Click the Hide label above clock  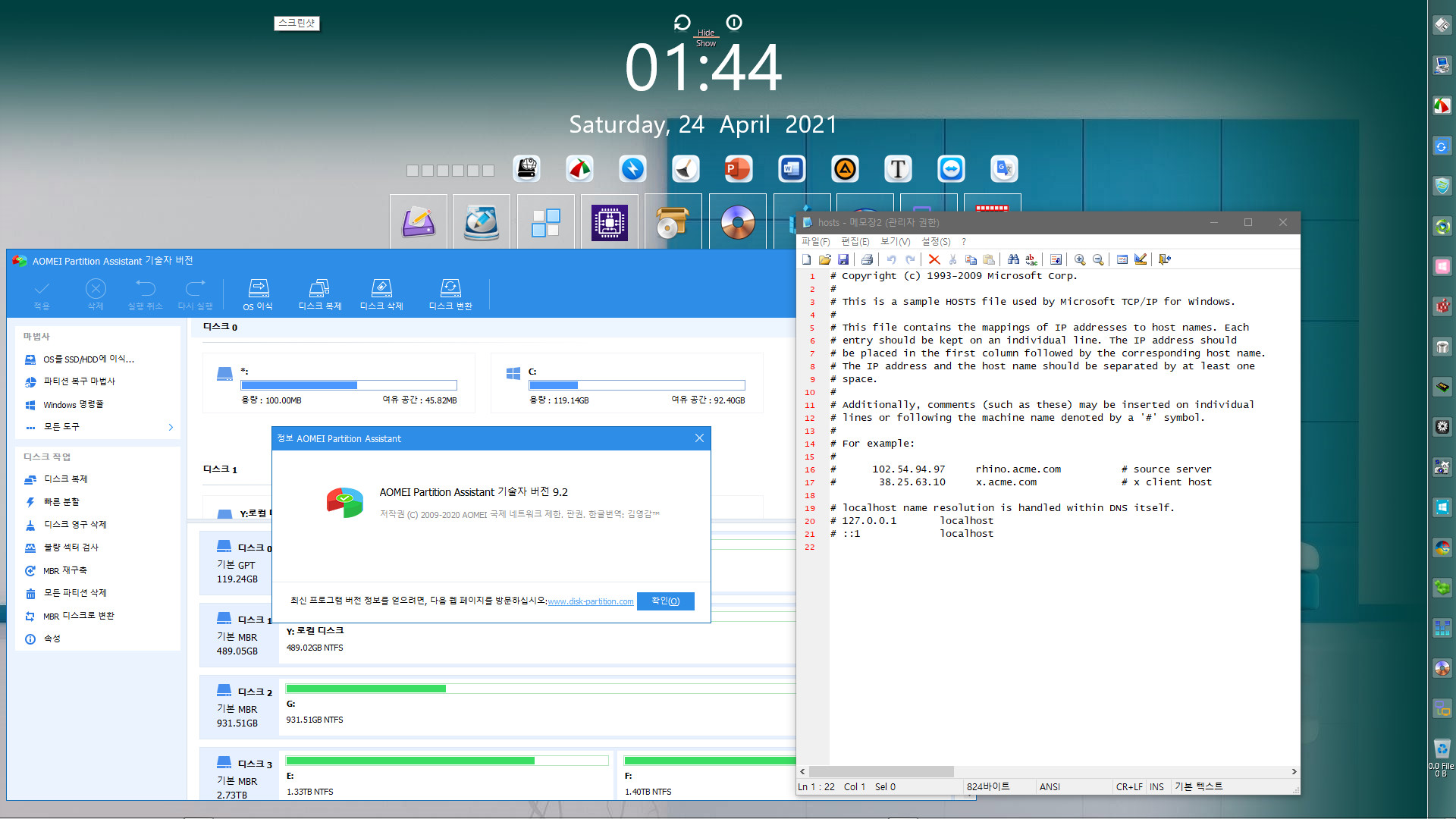[x=706, y=33]
